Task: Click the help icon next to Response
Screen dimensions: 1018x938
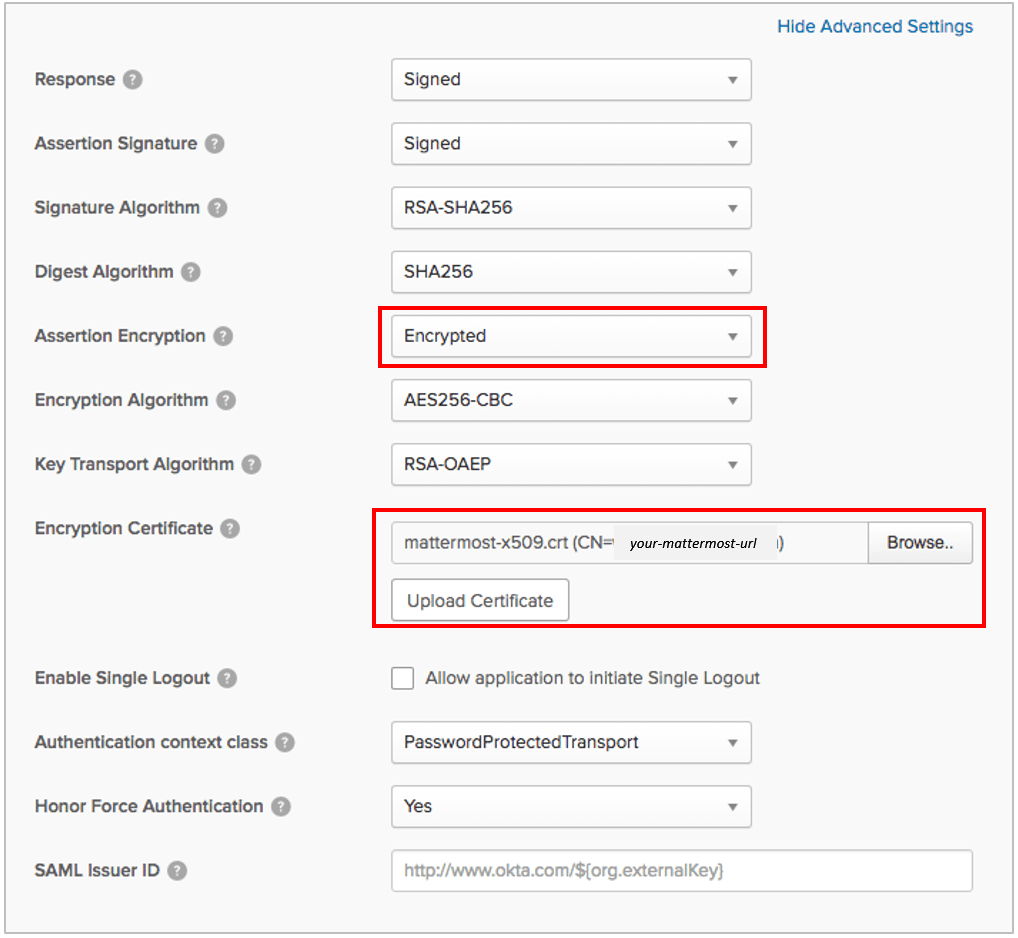Action: (134, 79)
